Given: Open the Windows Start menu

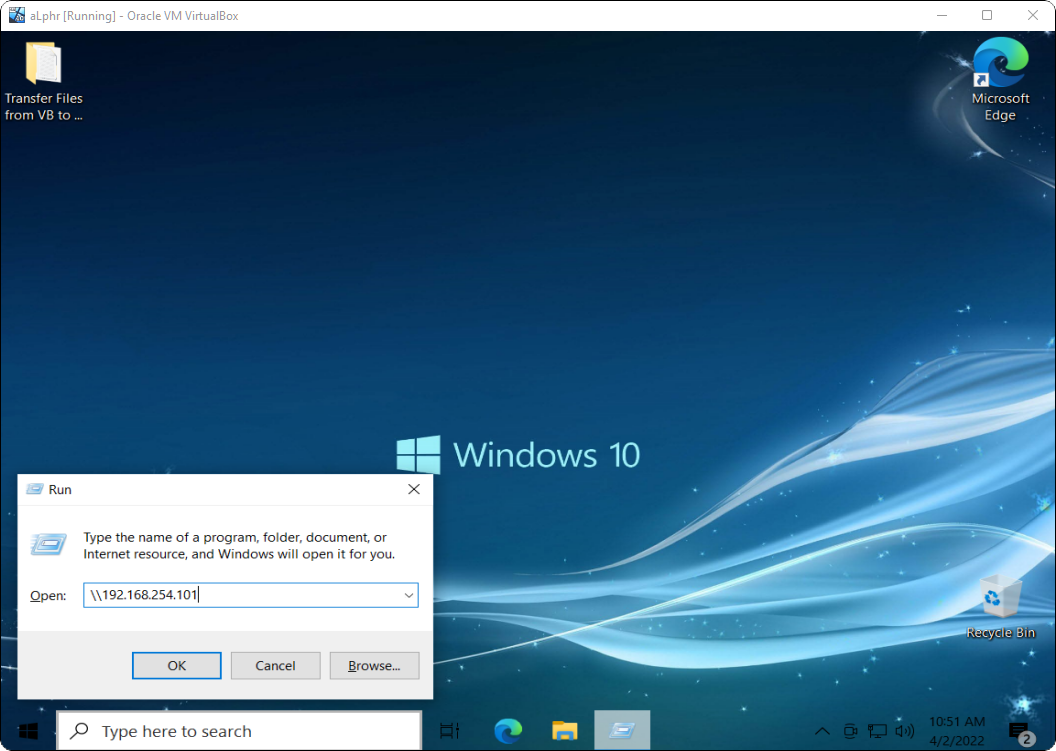Looking at the screenshot, I should coord(28,731).
